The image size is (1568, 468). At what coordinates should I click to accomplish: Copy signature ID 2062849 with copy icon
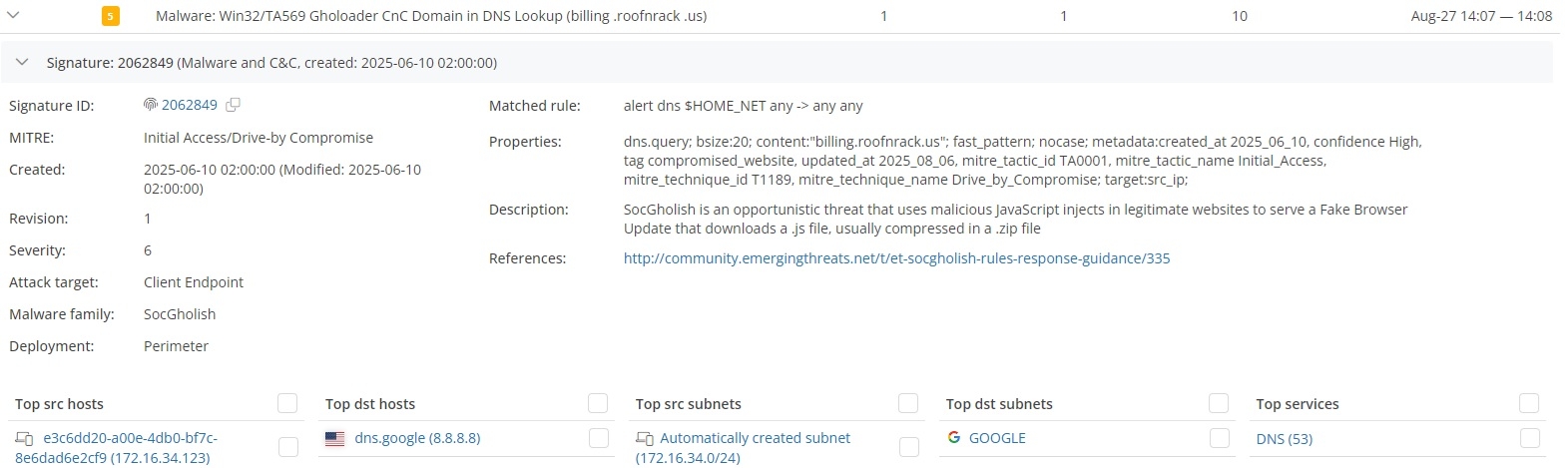[x=234, y=105]
